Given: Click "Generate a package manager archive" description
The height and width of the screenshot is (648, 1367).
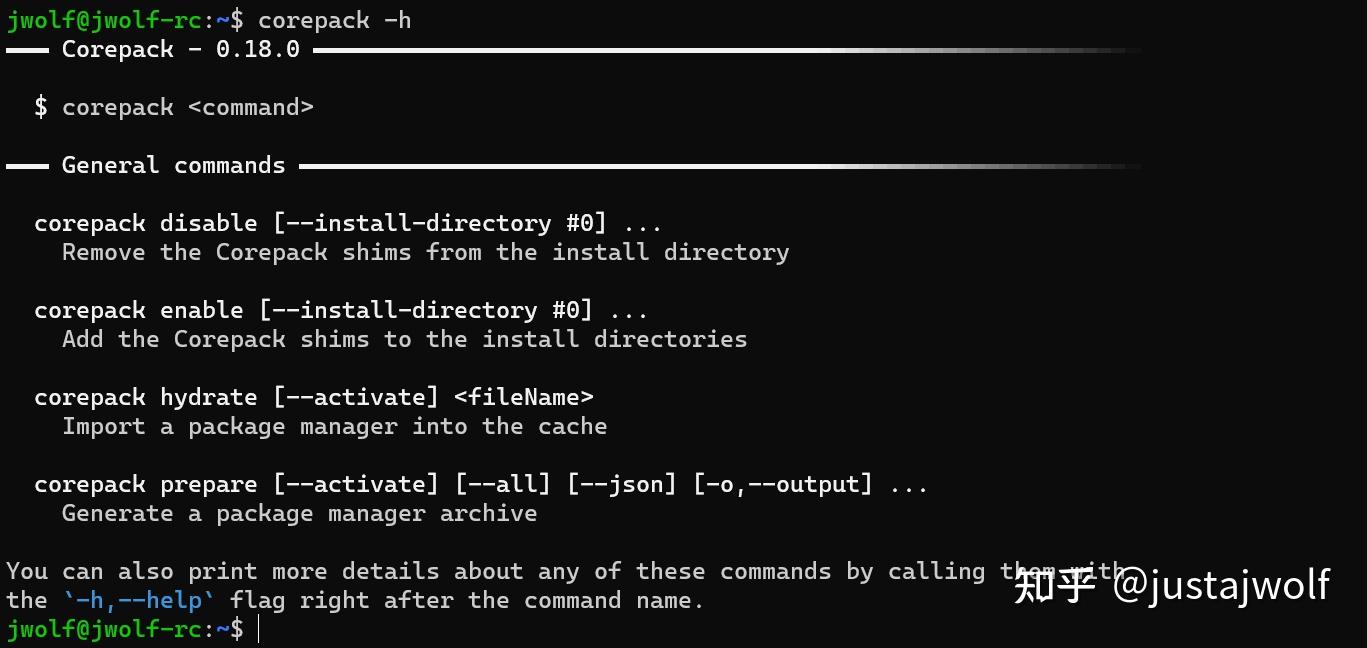Looking at the screenshot, I should [299, 513].
